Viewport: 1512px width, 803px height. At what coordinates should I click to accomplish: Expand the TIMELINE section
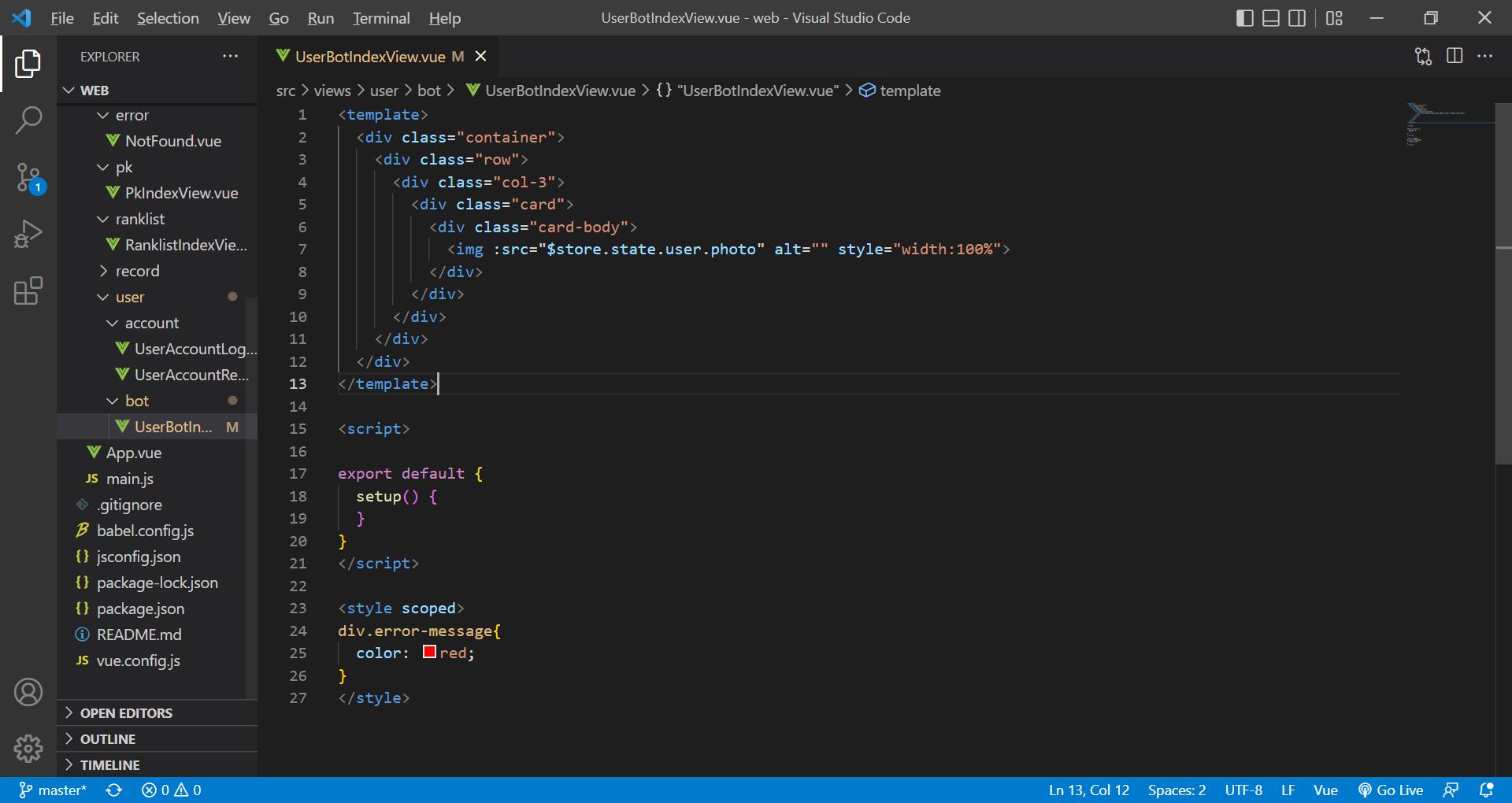click(x=109, y=765)
